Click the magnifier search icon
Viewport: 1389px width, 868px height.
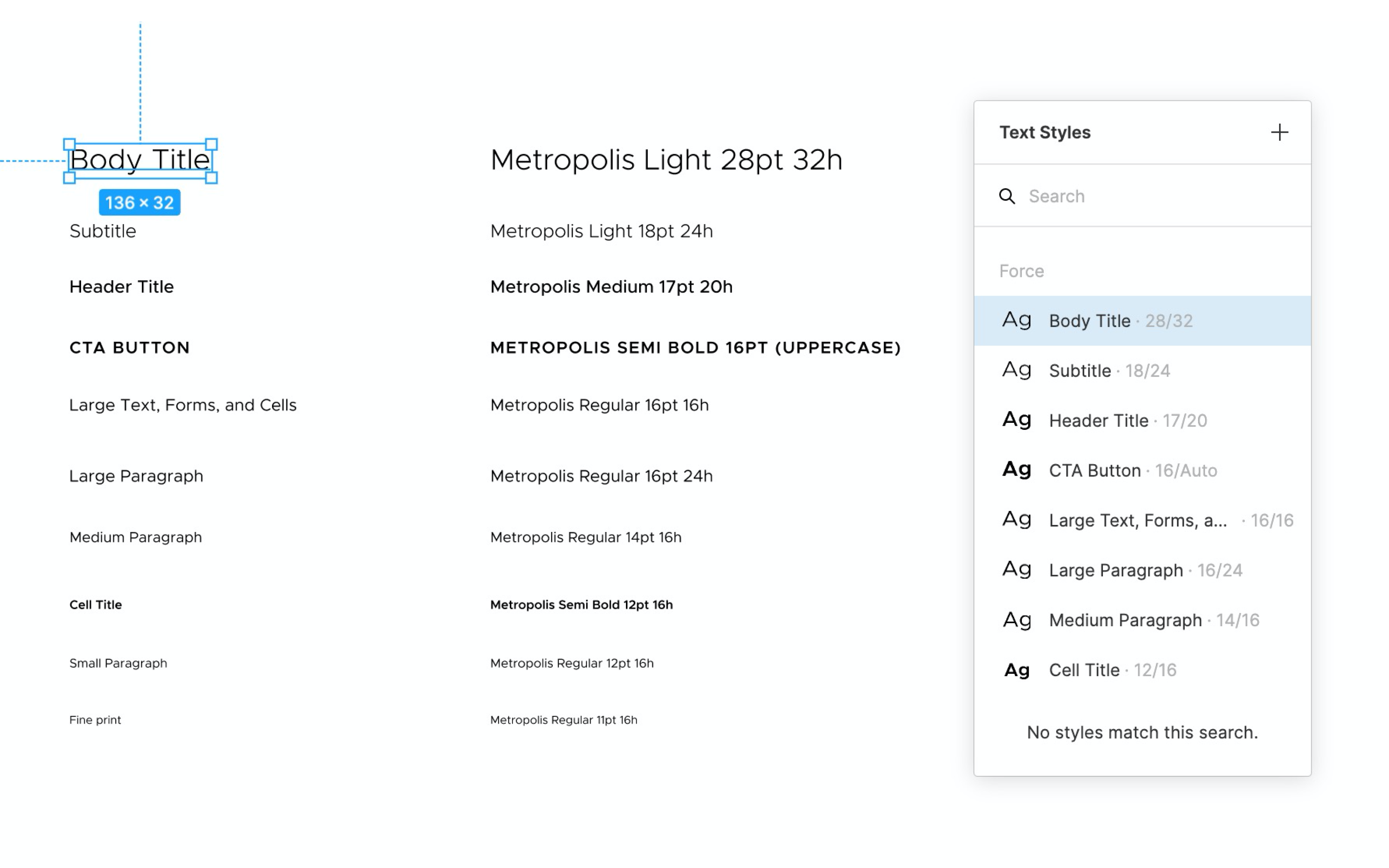pyautogui.click(x=1007, y=196)
